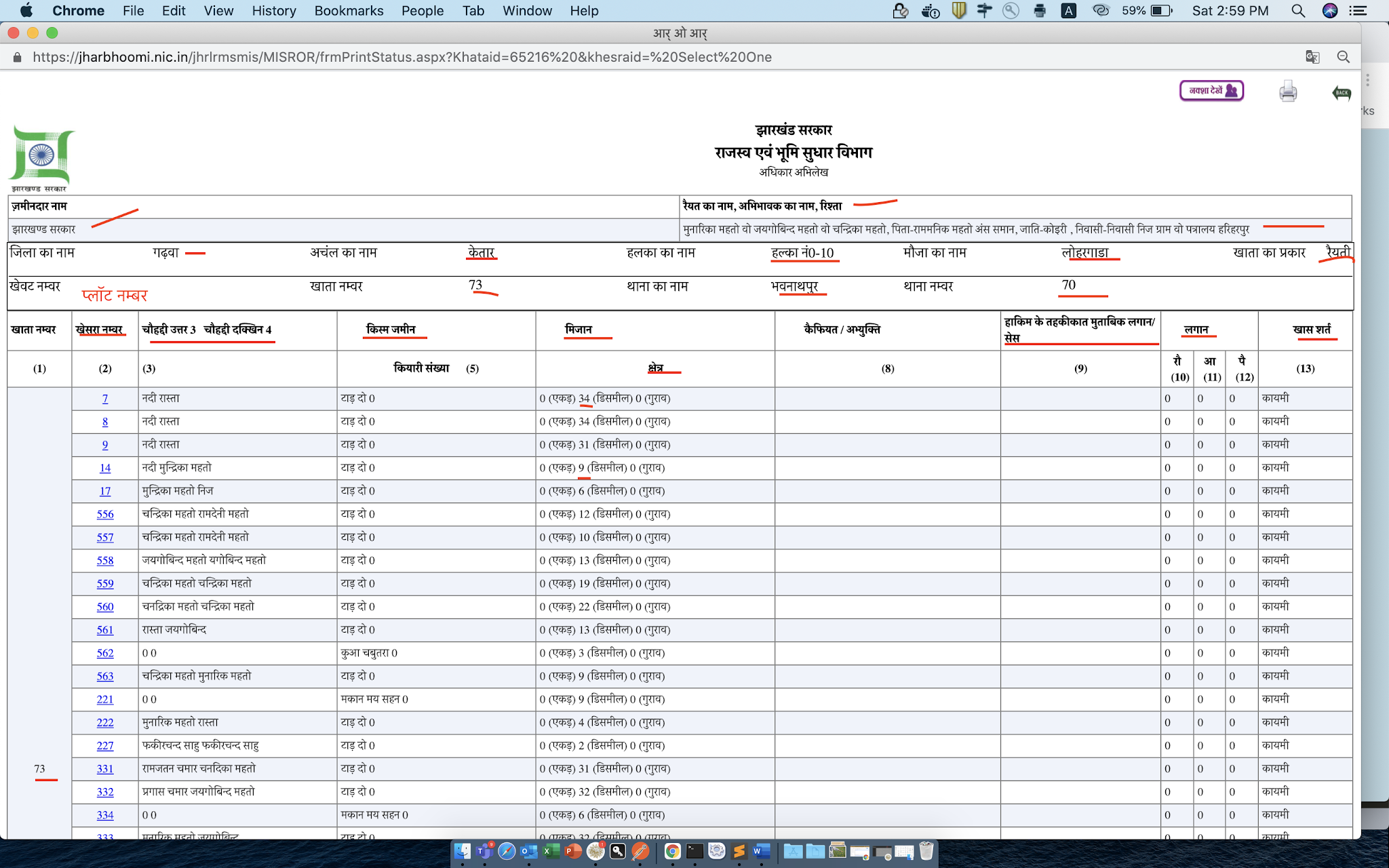
Task: Click the translate page icon in address bar
Action: [1312, 57]
